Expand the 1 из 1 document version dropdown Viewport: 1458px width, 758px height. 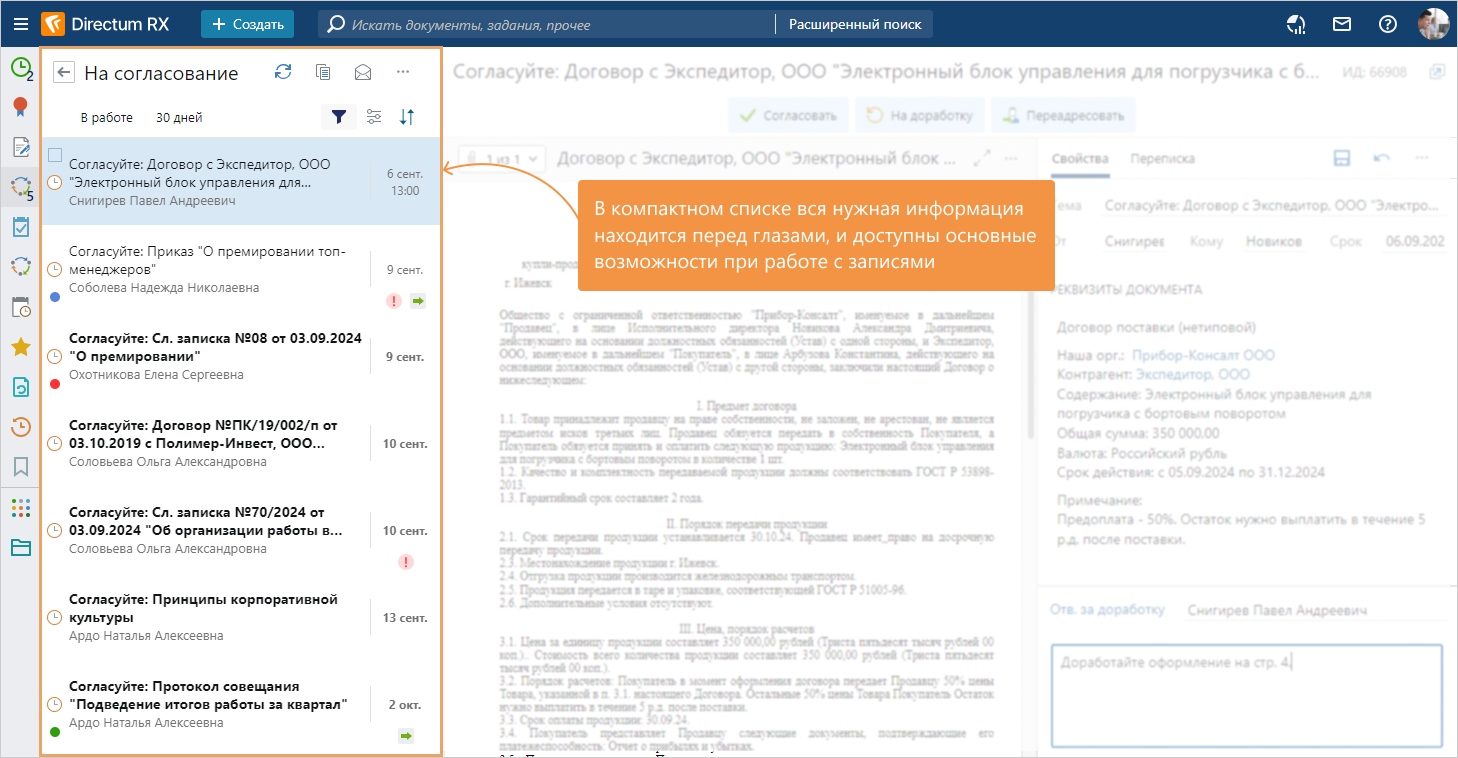point(504,158)
